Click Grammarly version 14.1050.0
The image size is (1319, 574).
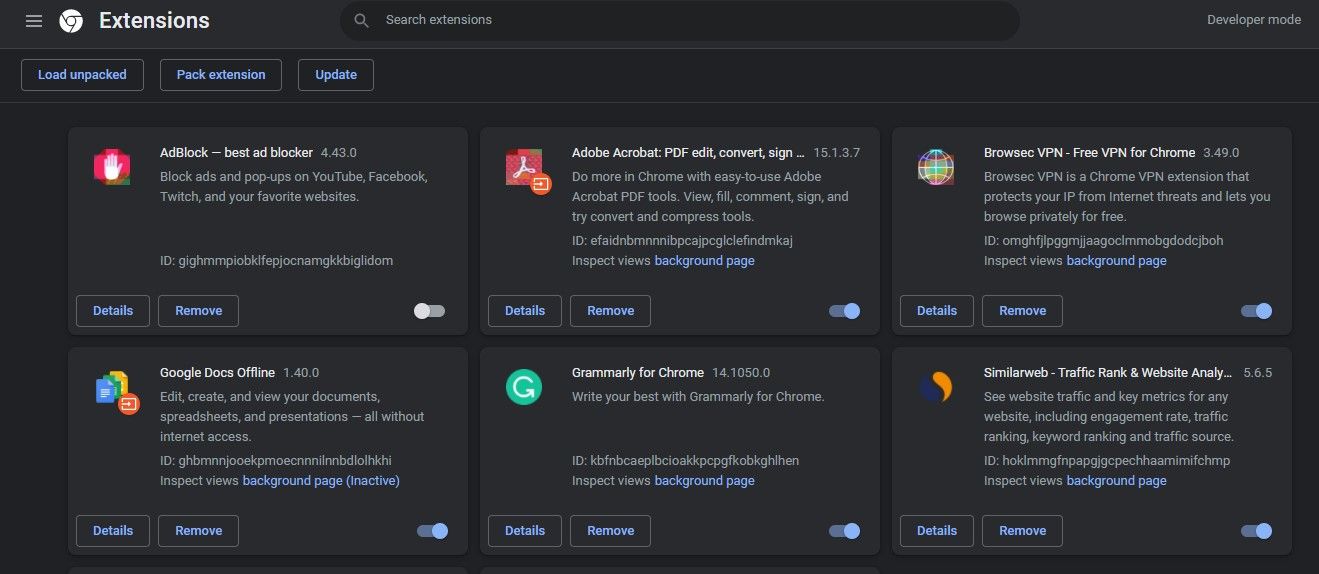point(741,373)
